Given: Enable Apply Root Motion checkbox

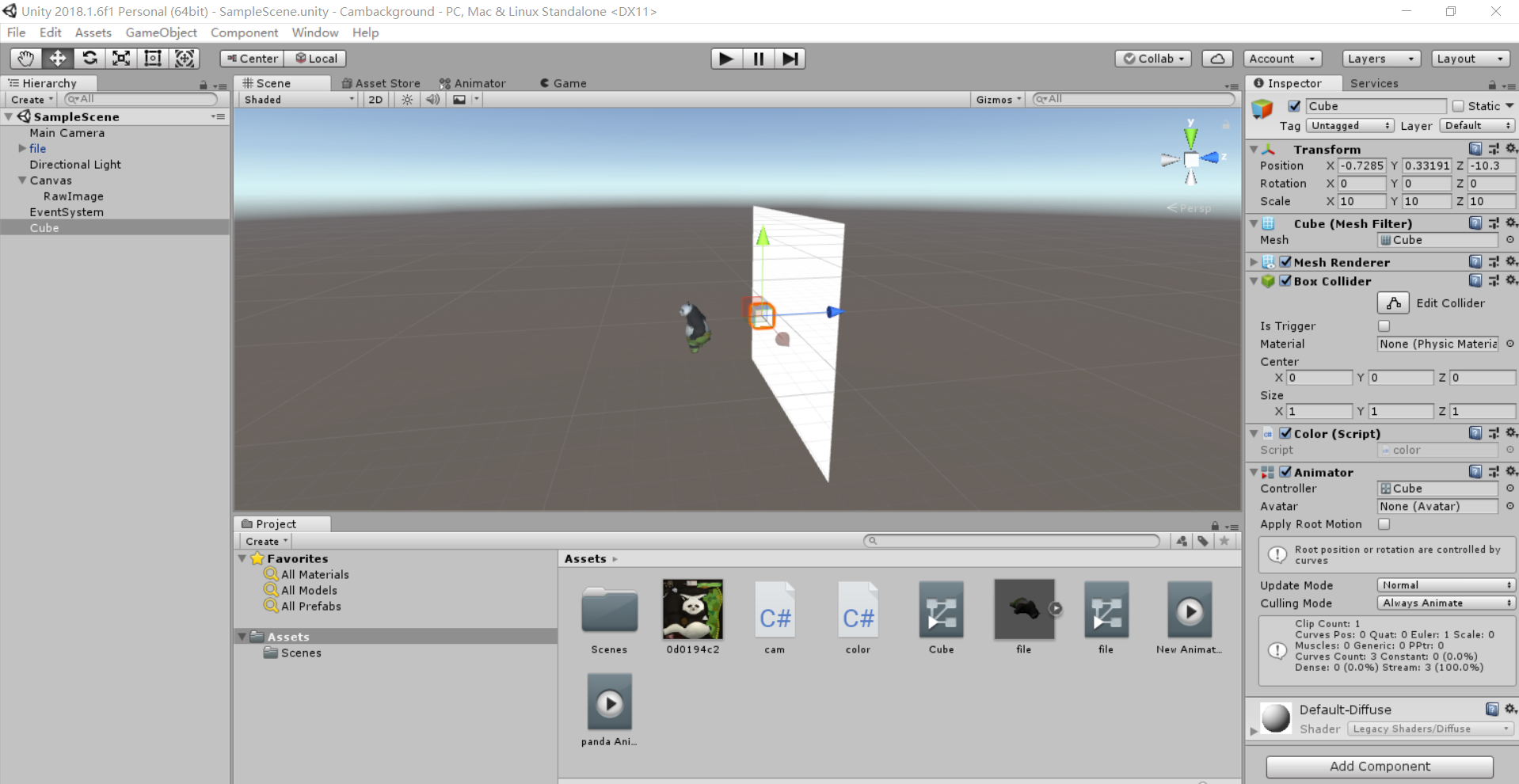Looking at the screenshot, I should 1384,524.
